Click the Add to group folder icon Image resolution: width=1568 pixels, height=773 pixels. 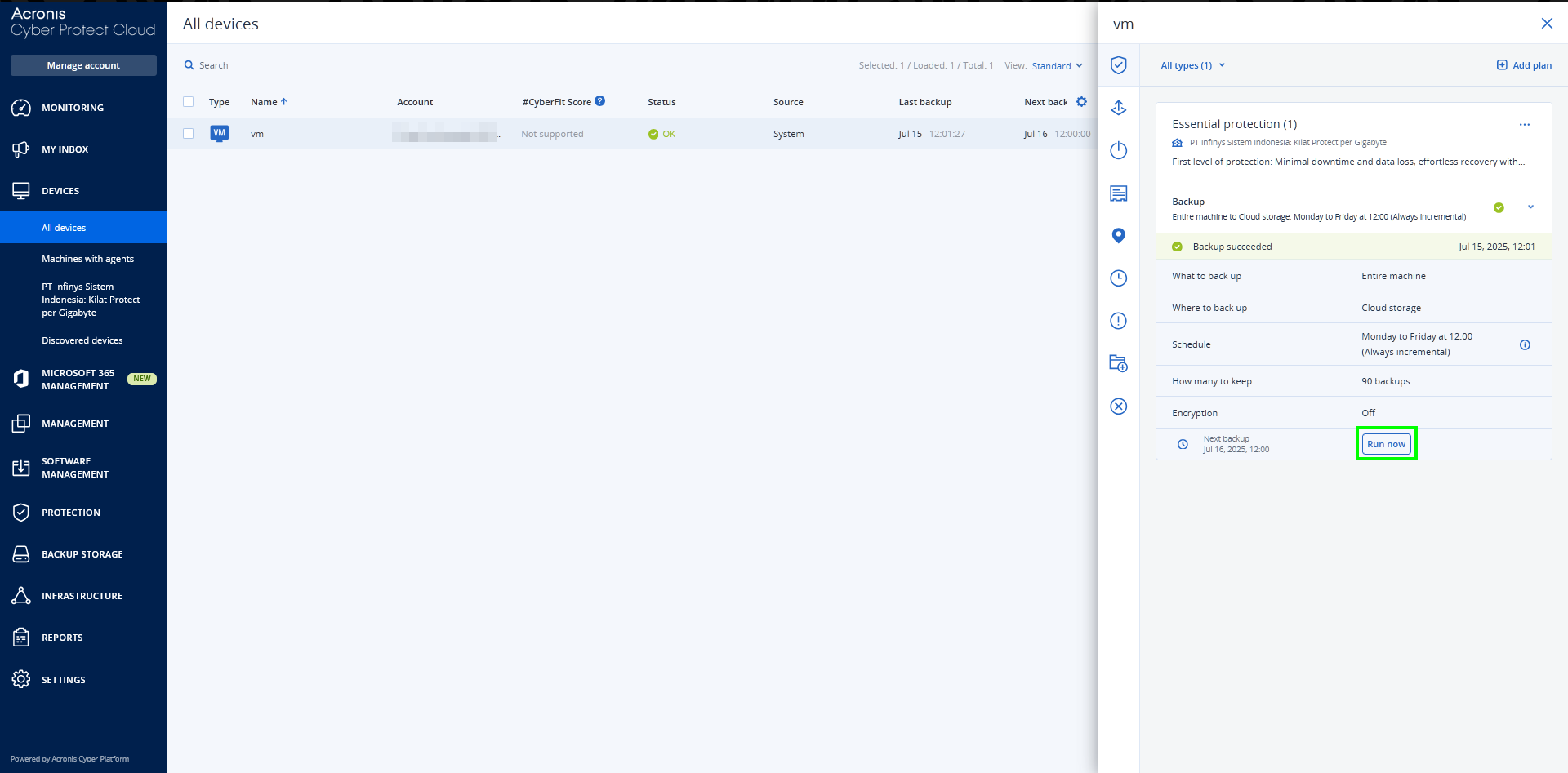(1118, 363)
